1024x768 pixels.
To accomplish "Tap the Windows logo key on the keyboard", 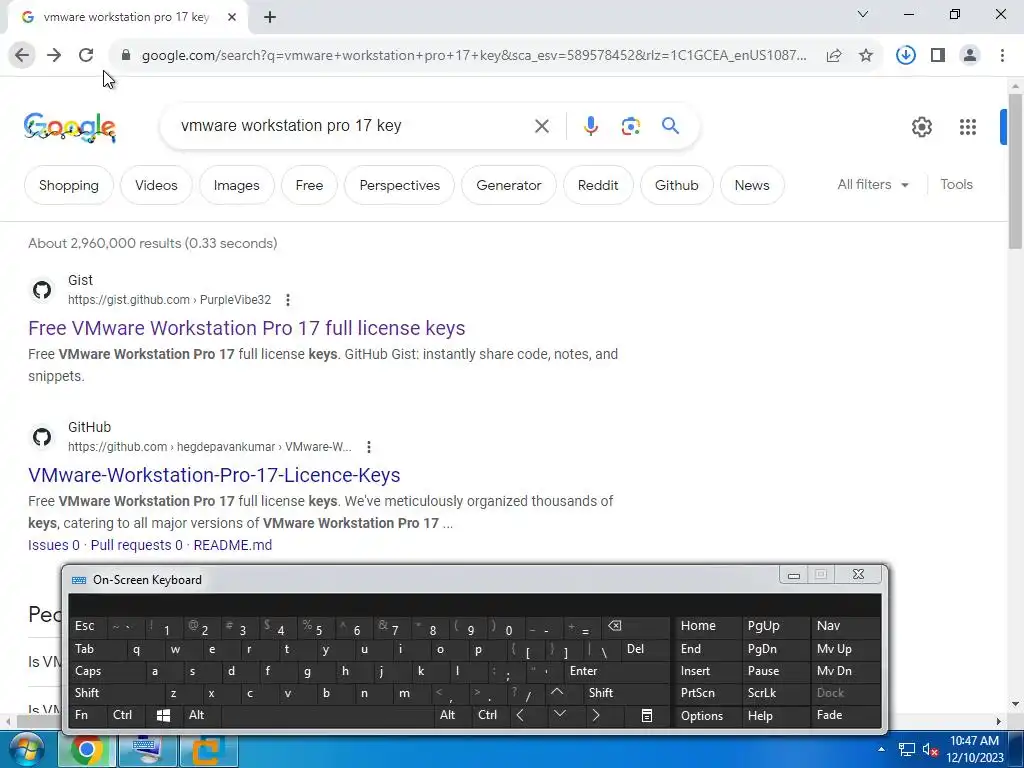I will [163, 716].
